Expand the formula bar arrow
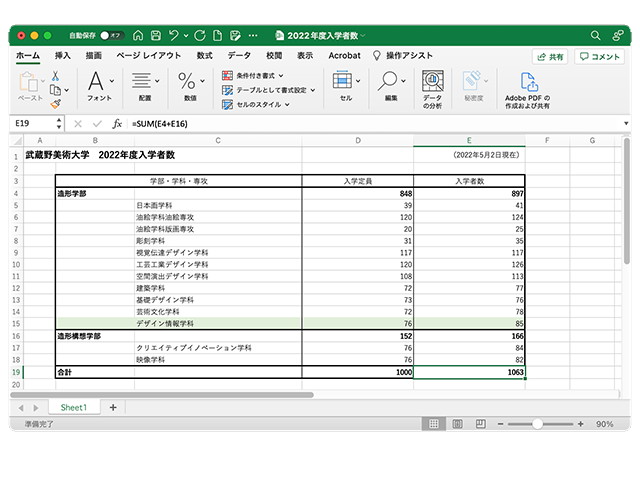 tap(626, 124)
